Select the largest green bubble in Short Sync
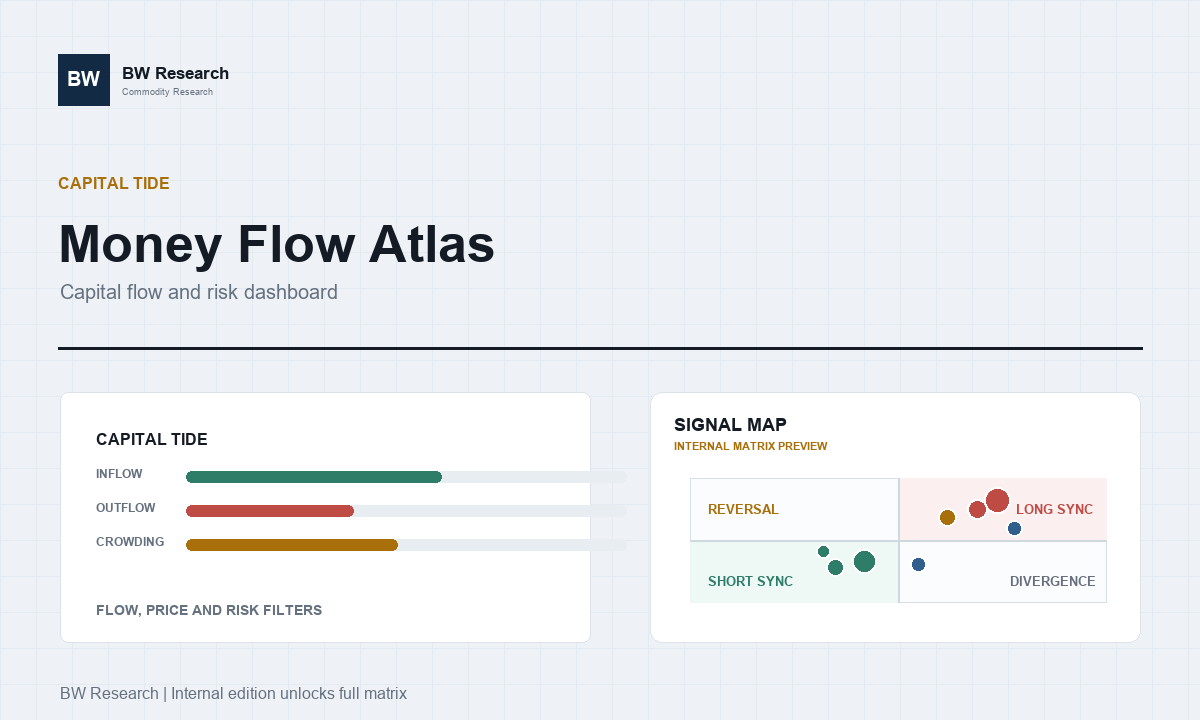 click(864, 562)
